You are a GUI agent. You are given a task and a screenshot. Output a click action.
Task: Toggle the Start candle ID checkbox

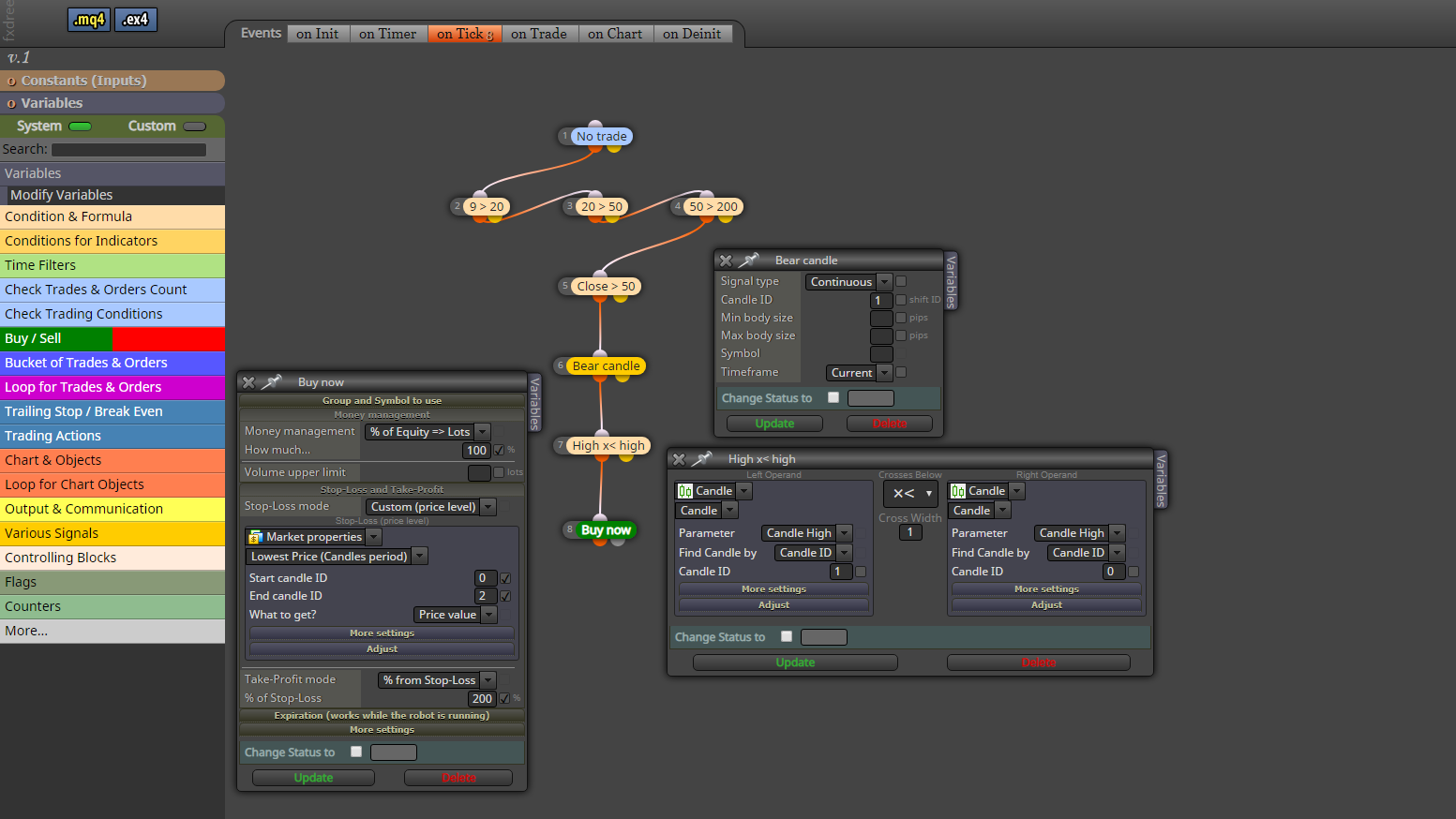(x=505, y=578)
